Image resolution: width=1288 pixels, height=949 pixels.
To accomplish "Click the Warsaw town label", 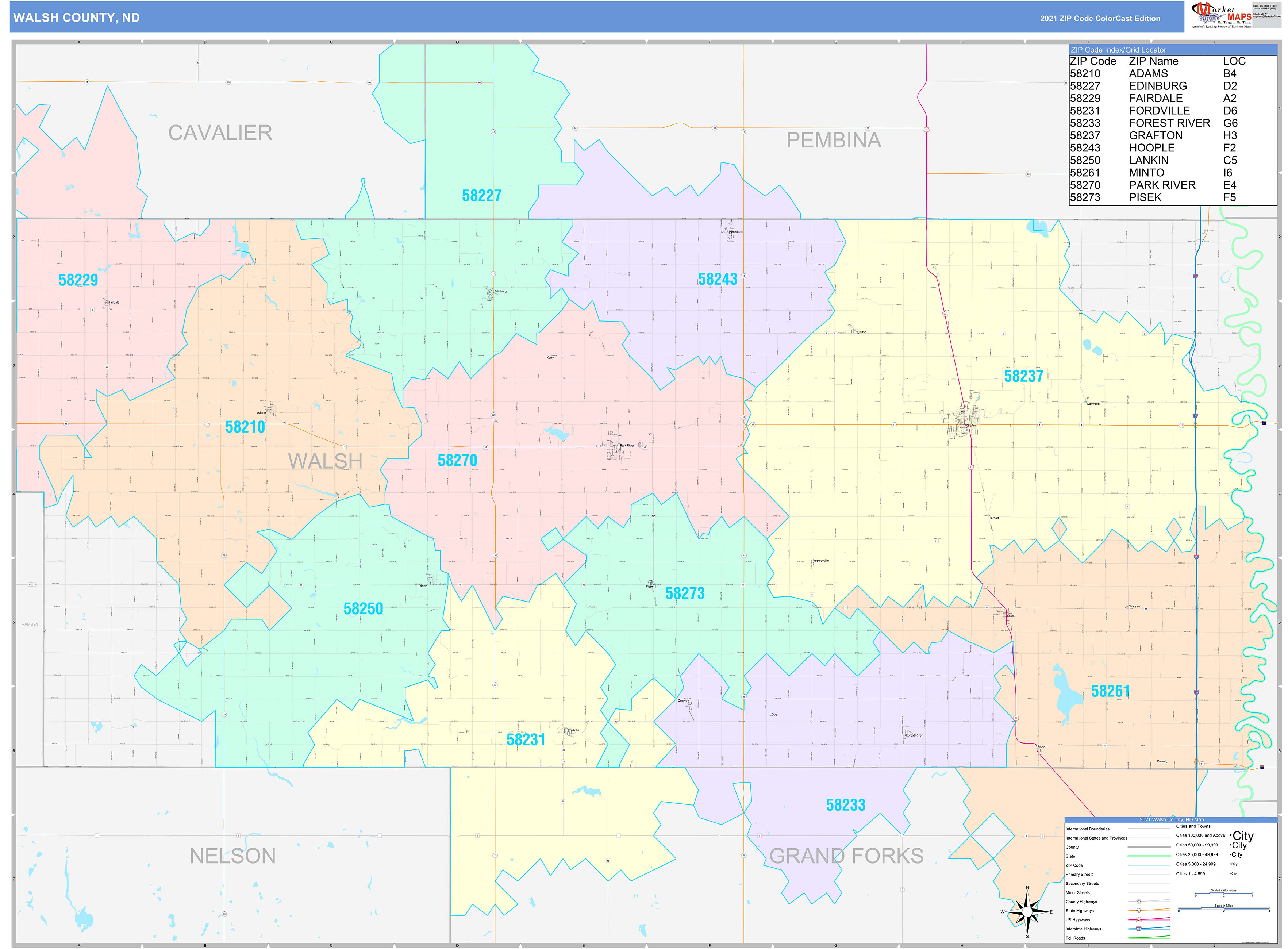I will 1135,607.
